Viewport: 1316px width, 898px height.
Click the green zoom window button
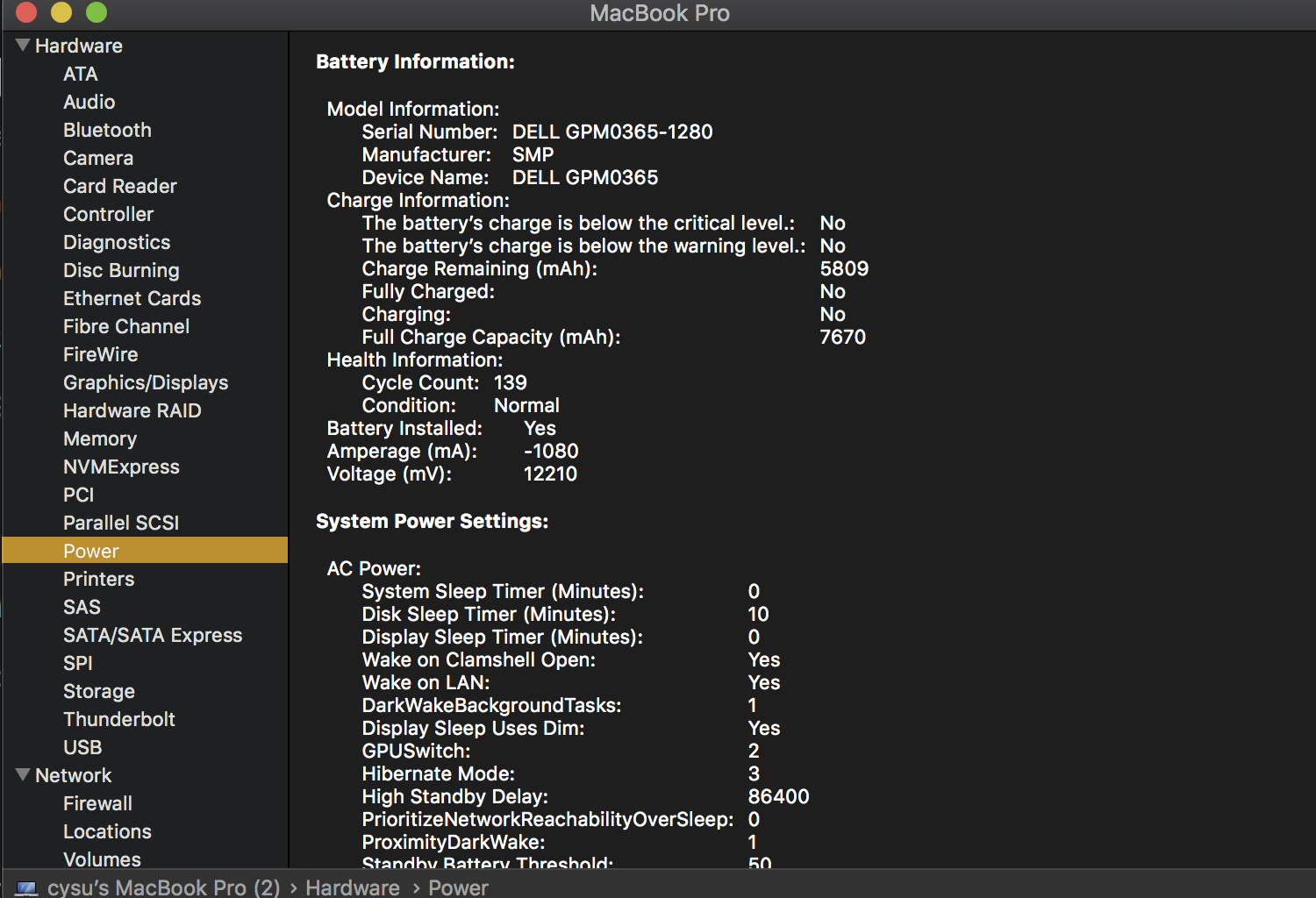pyautogui.click(x=97, y=12)
